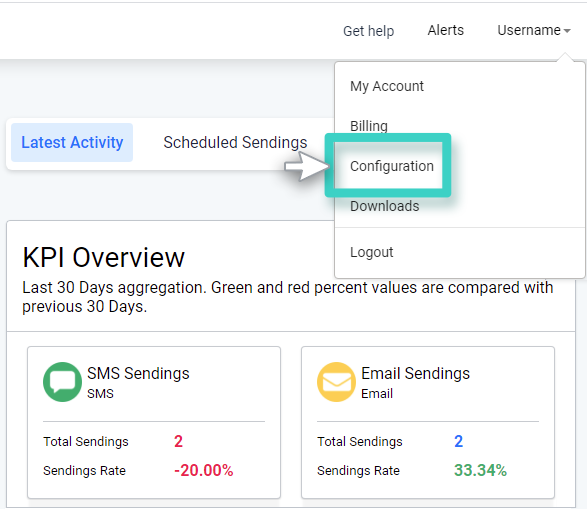The height and width of the screenshot is (509, 587).
Task: Click the green SMS Sendings chat icon
Action: pyautogui.click(x=62, y=382)
